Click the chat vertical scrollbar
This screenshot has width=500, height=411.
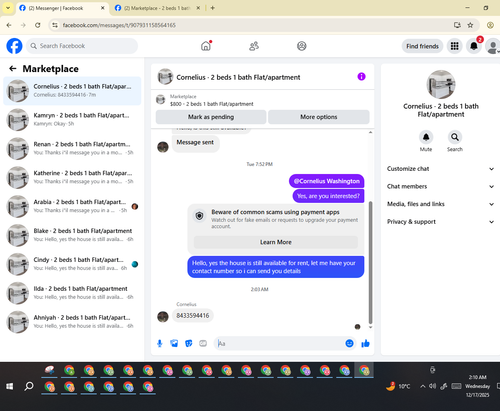coord(370,263)
